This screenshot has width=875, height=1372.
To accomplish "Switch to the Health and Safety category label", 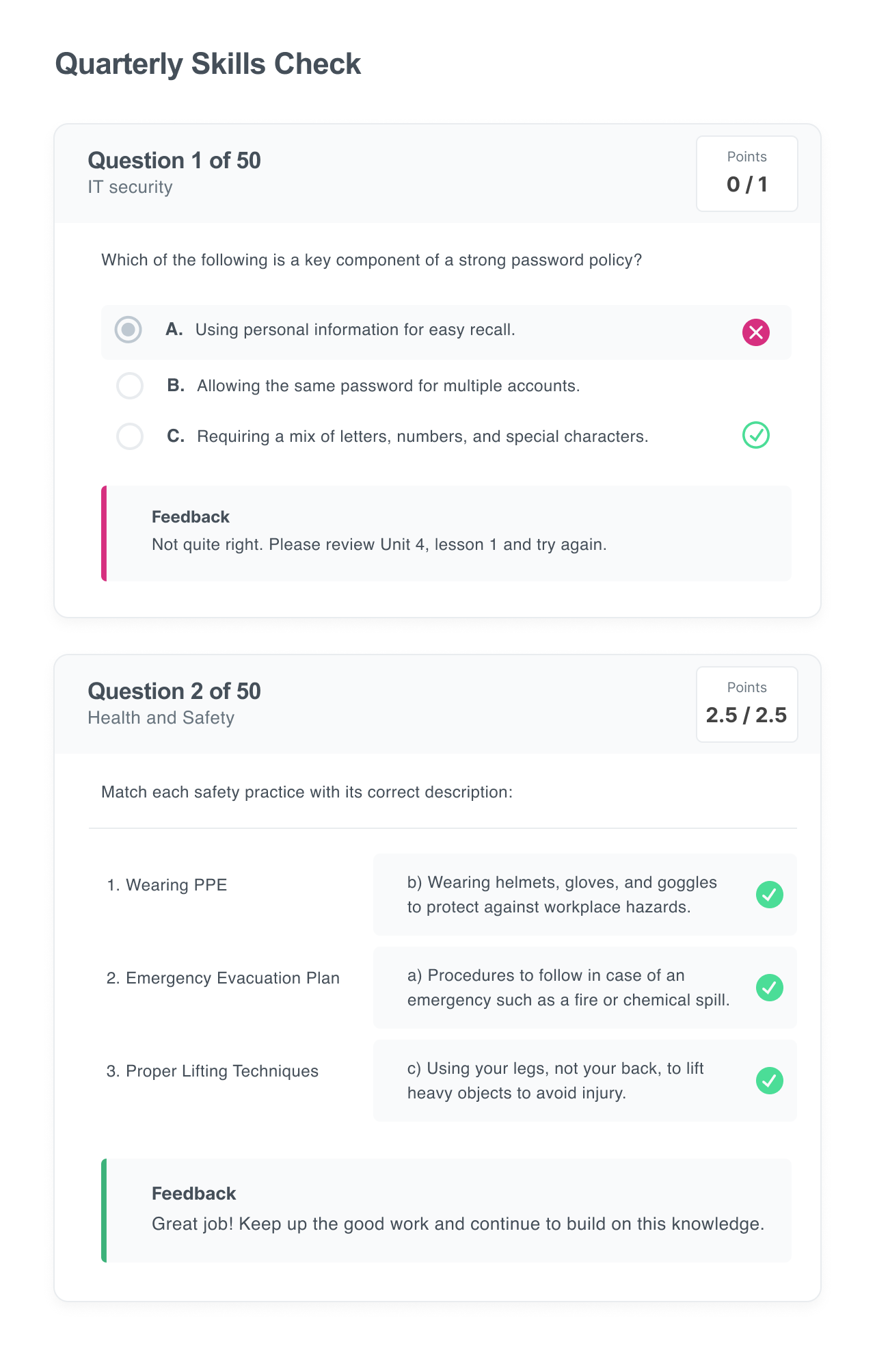I will (x=161, y=718).
